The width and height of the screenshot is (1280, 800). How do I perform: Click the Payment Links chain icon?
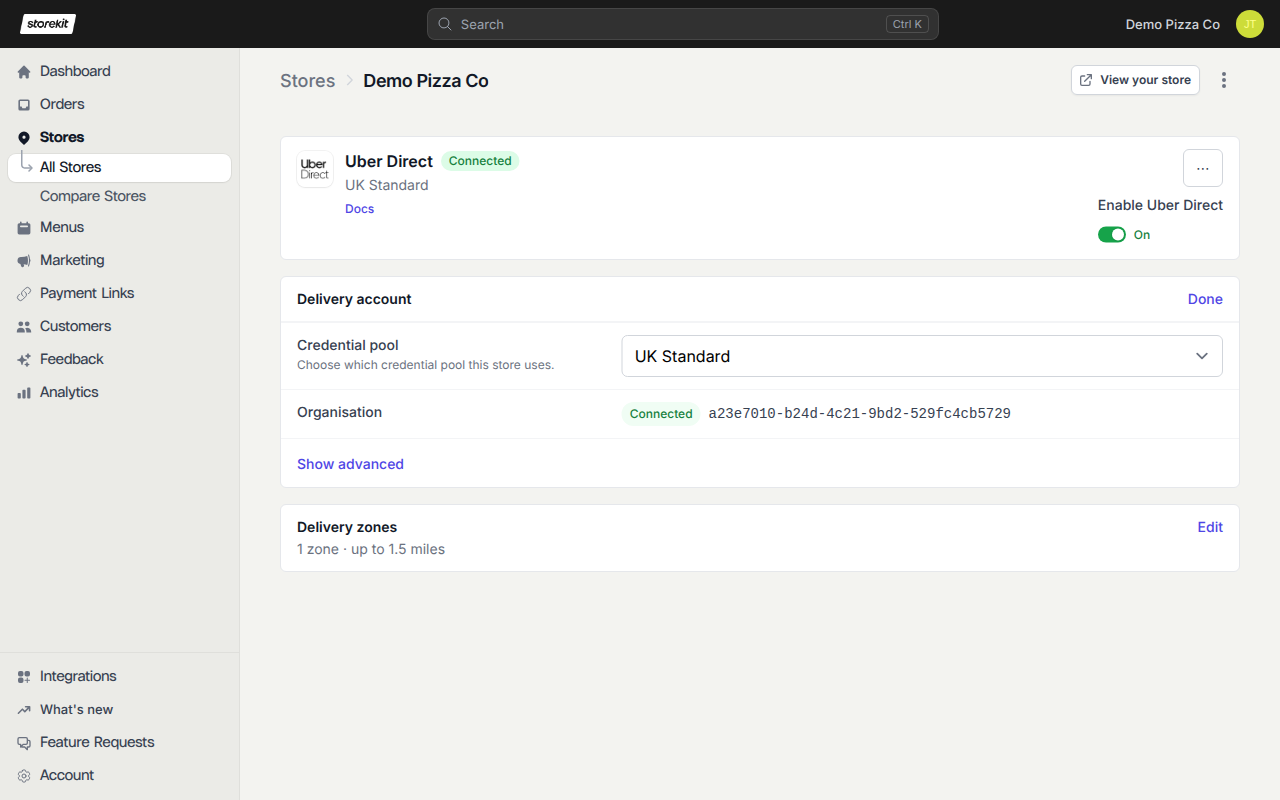pos(24,294)
